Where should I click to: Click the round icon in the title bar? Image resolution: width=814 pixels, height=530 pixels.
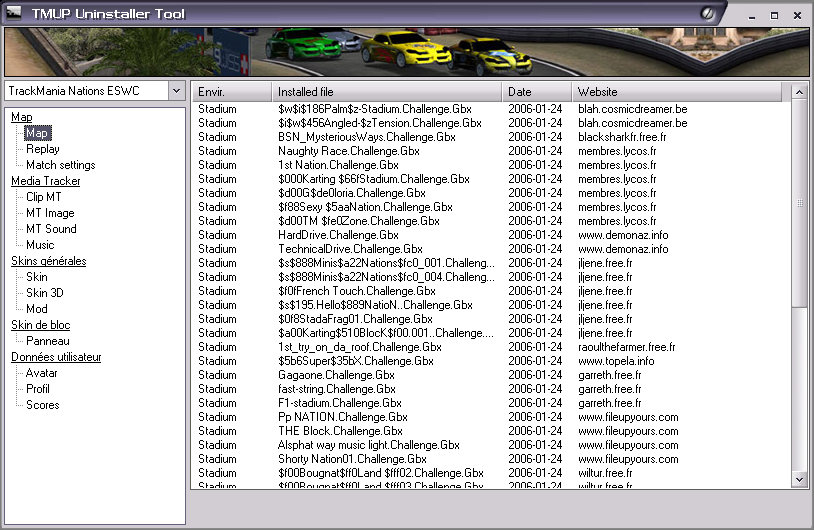(x=708, y=13)
